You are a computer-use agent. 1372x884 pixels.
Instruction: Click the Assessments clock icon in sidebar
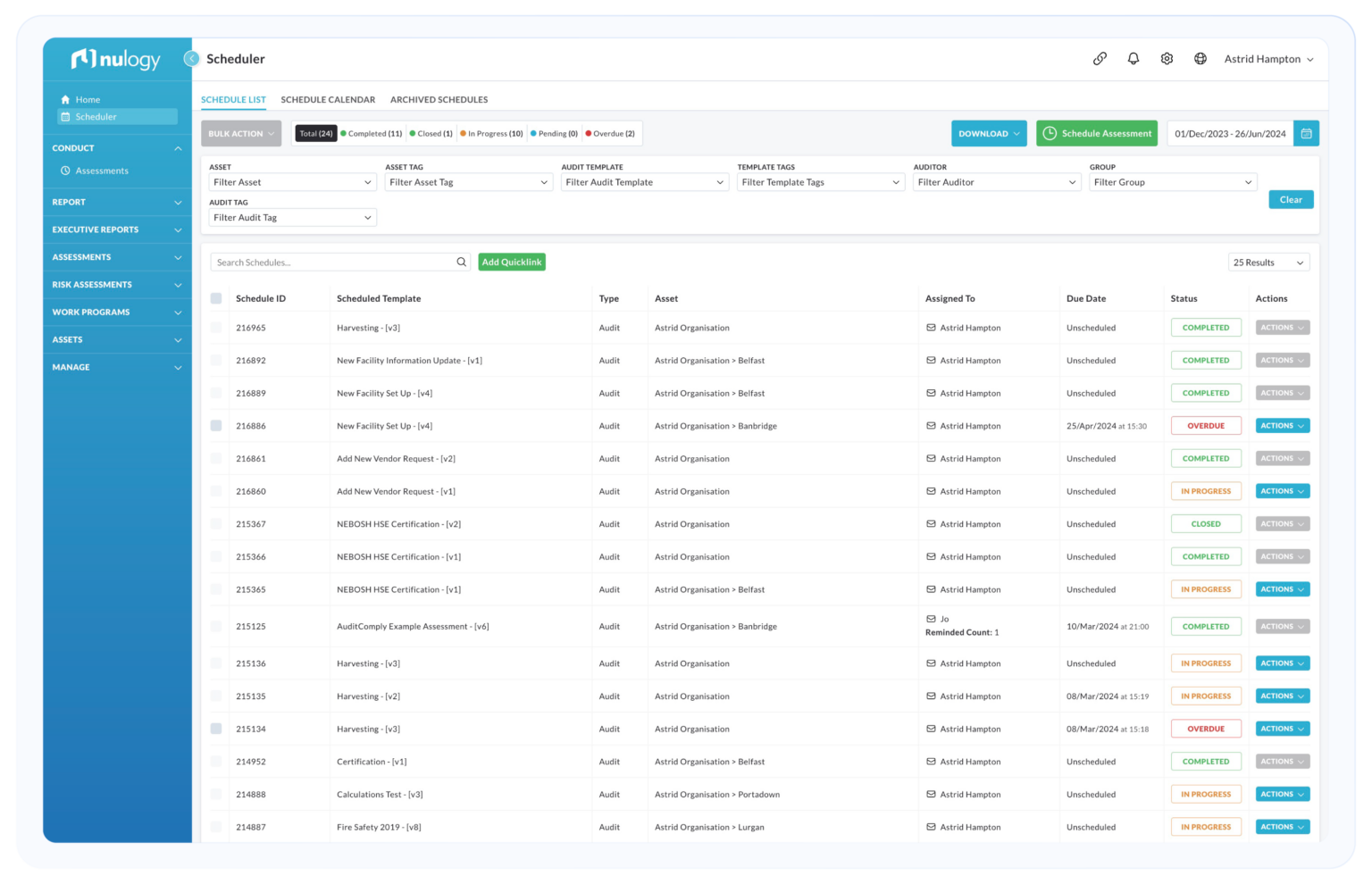click(x=65, y=171)
